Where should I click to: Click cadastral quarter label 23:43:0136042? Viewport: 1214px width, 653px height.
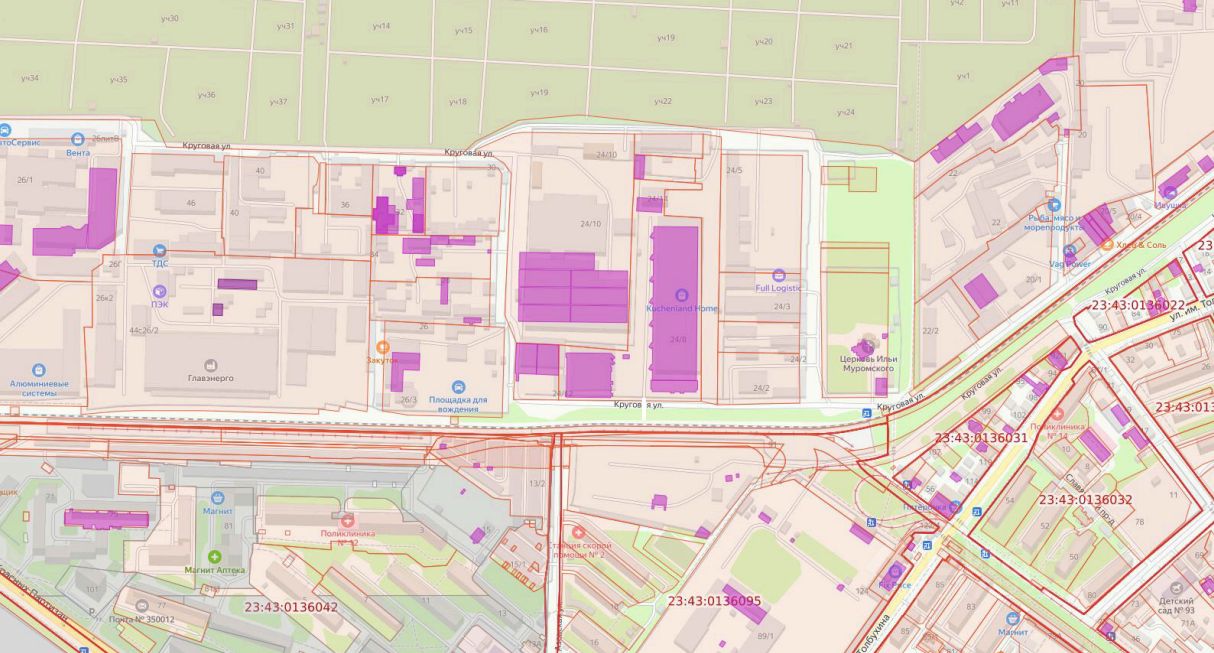(291, 606)
